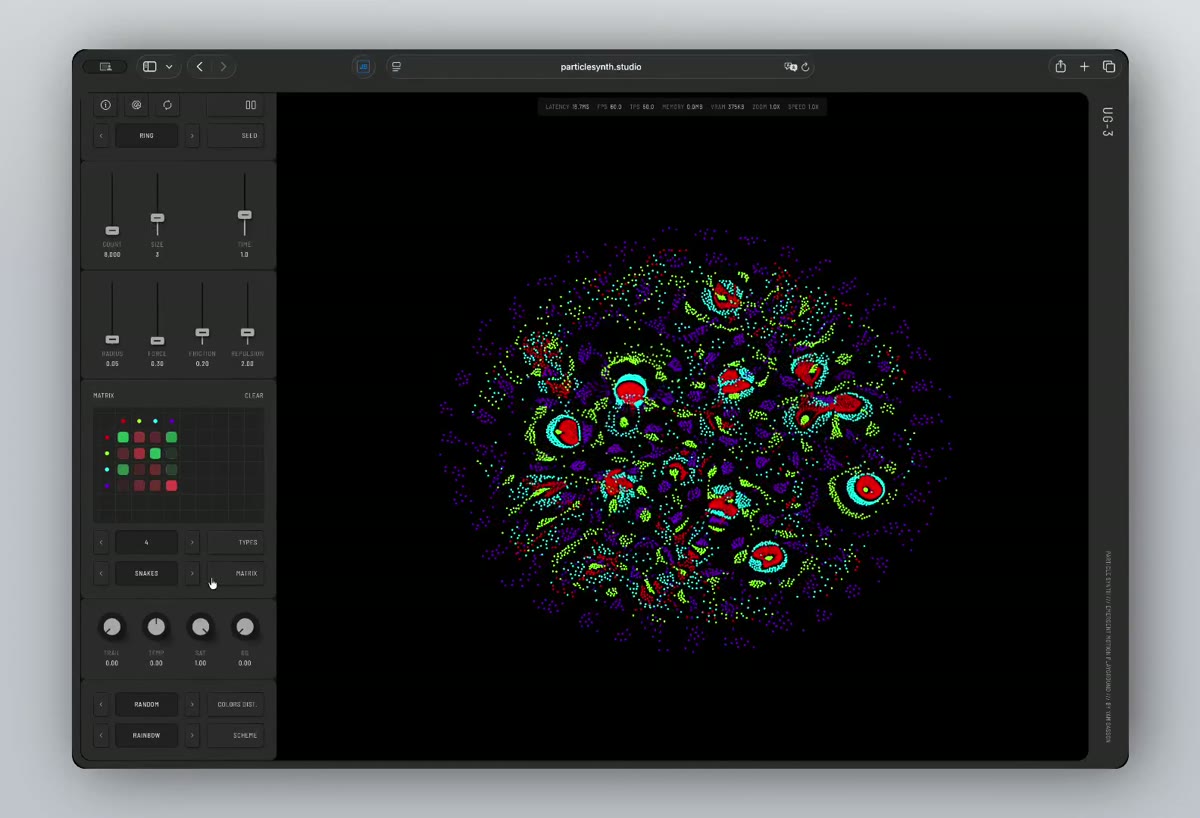
Task: Click the FRICTION slider handle
Action: [x=202, y=332]
